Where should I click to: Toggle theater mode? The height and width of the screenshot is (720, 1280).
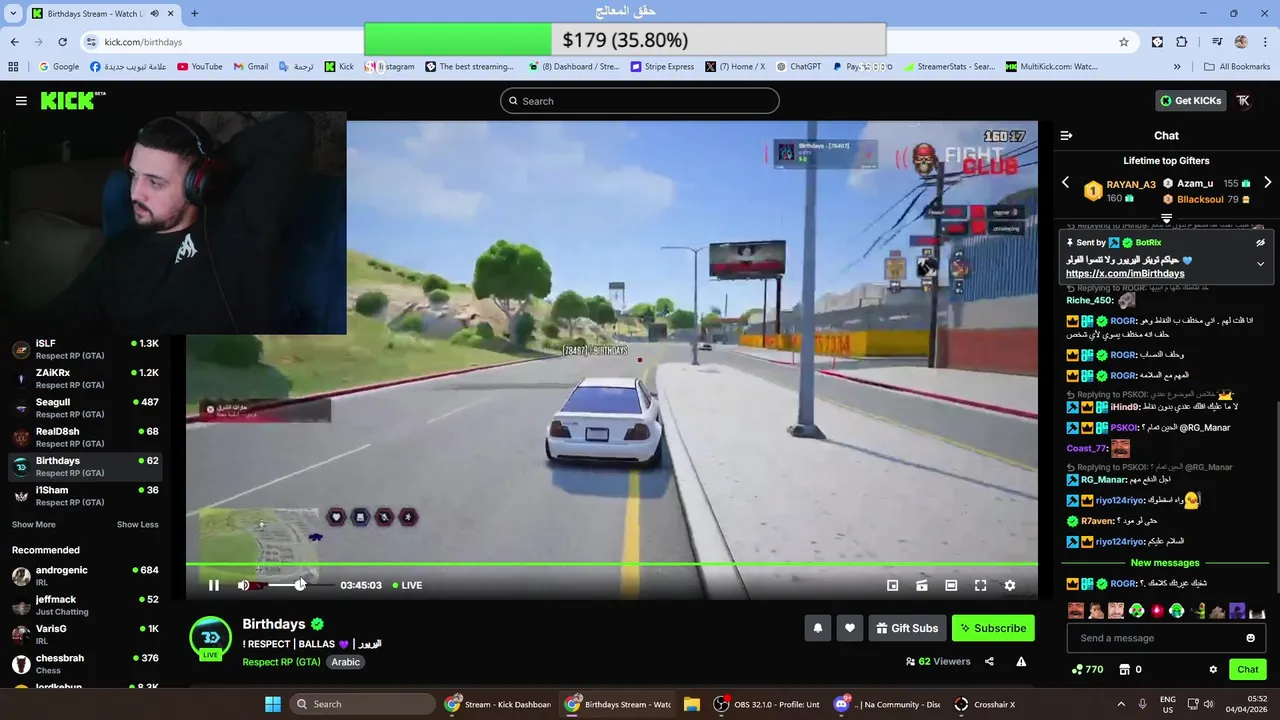coord(951,585)
